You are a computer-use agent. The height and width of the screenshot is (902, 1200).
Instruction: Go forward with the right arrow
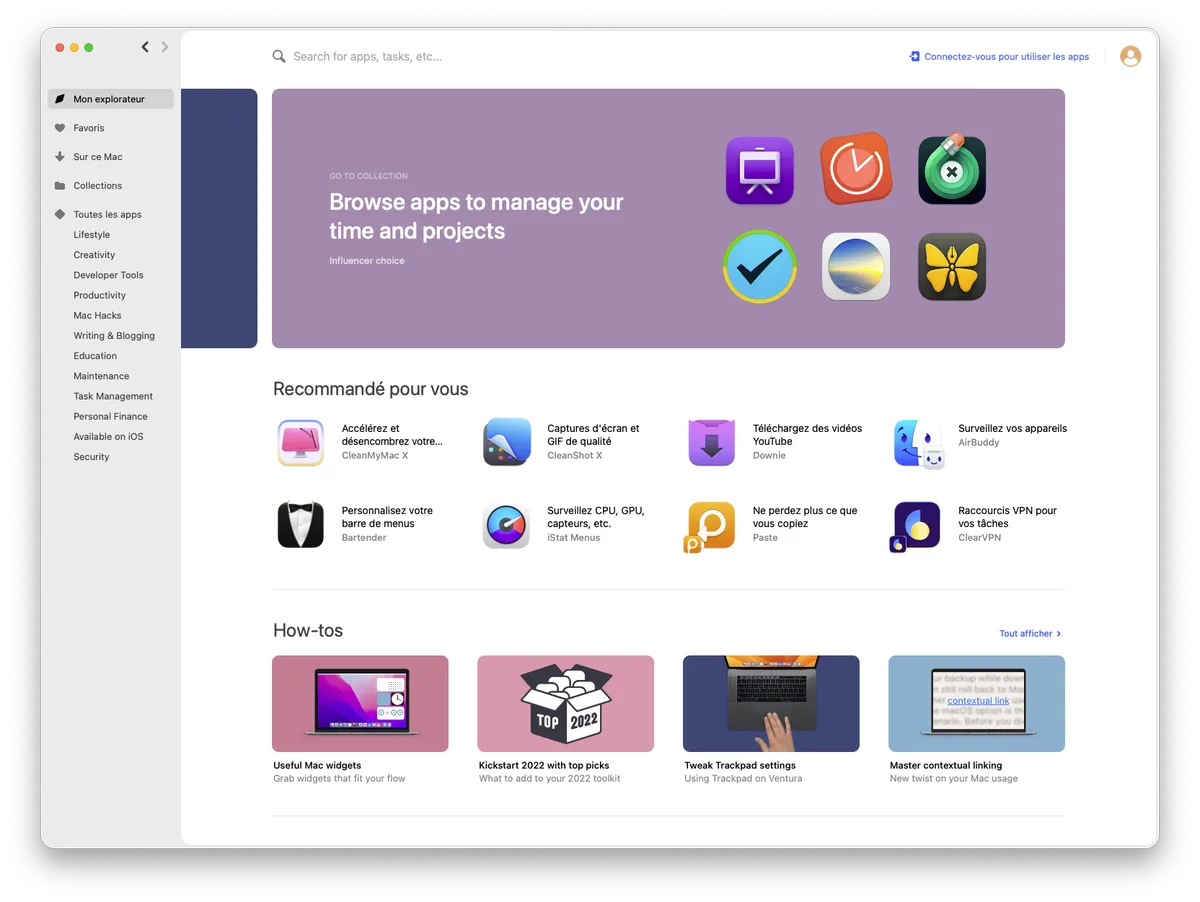[165, 47]
